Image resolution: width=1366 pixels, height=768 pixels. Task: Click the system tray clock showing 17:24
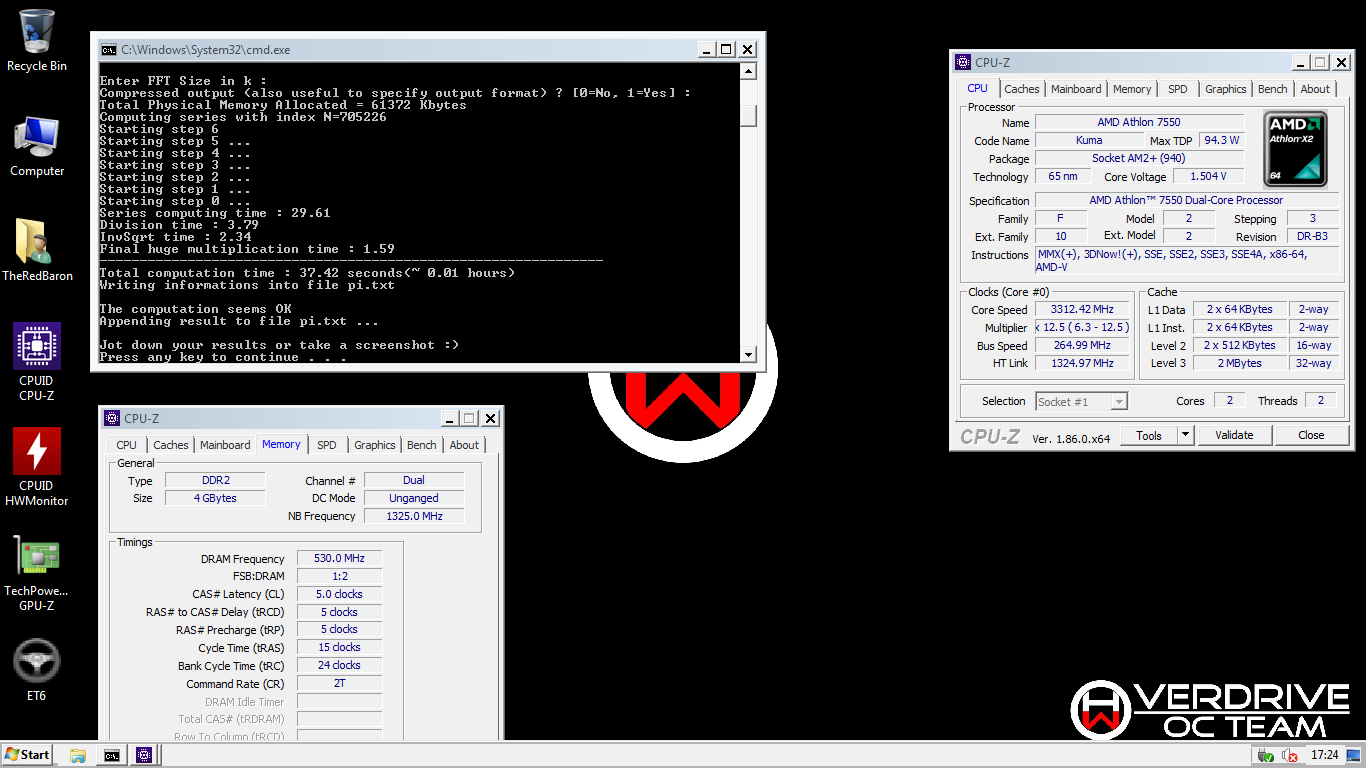coord(1324,755)
